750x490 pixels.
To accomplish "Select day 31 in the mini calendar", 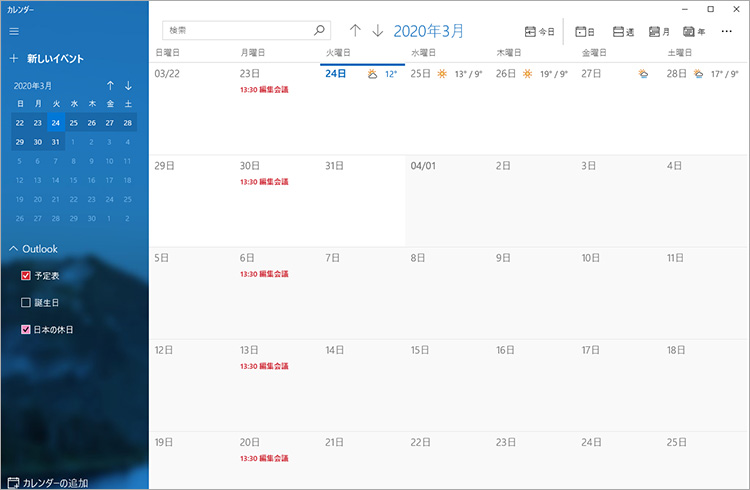I will click(56, 142).
